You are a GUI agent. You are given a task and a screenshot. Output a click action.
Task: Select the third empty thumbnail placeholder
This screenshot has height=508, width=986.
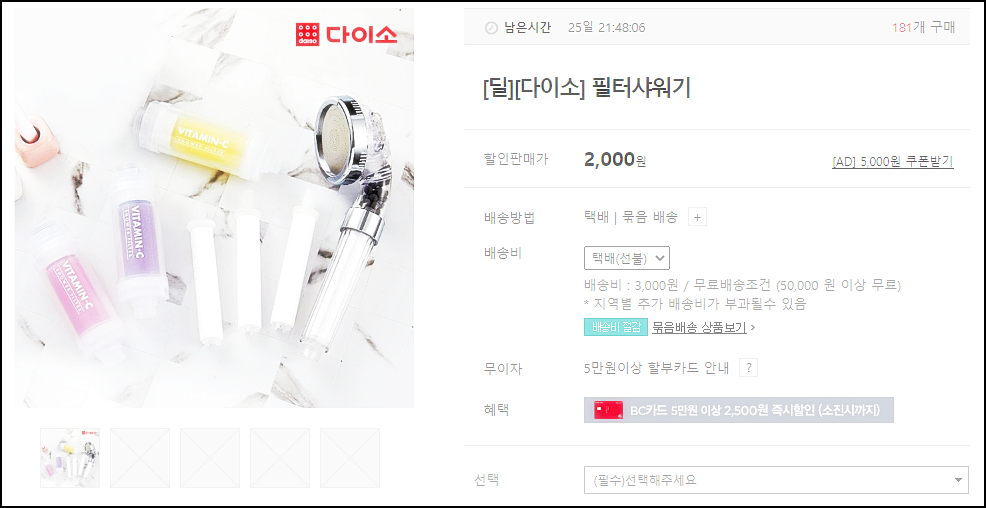coord(210,458)
